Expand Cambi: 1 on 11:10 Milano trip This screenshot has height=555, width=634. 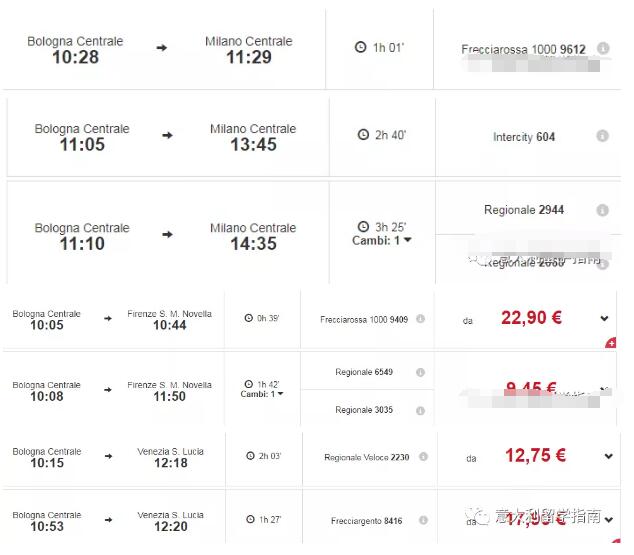coord(382,241)
